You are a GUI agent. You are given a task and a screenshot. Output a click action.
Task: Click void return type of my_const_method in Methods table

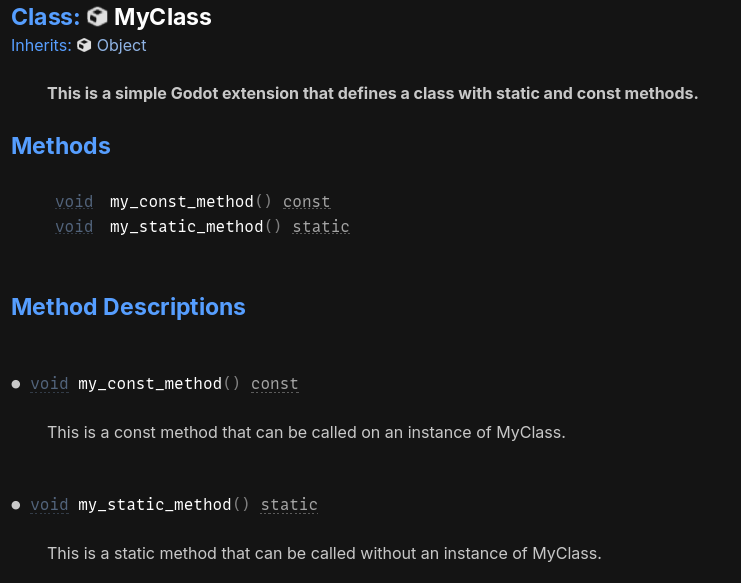[74, 202]
